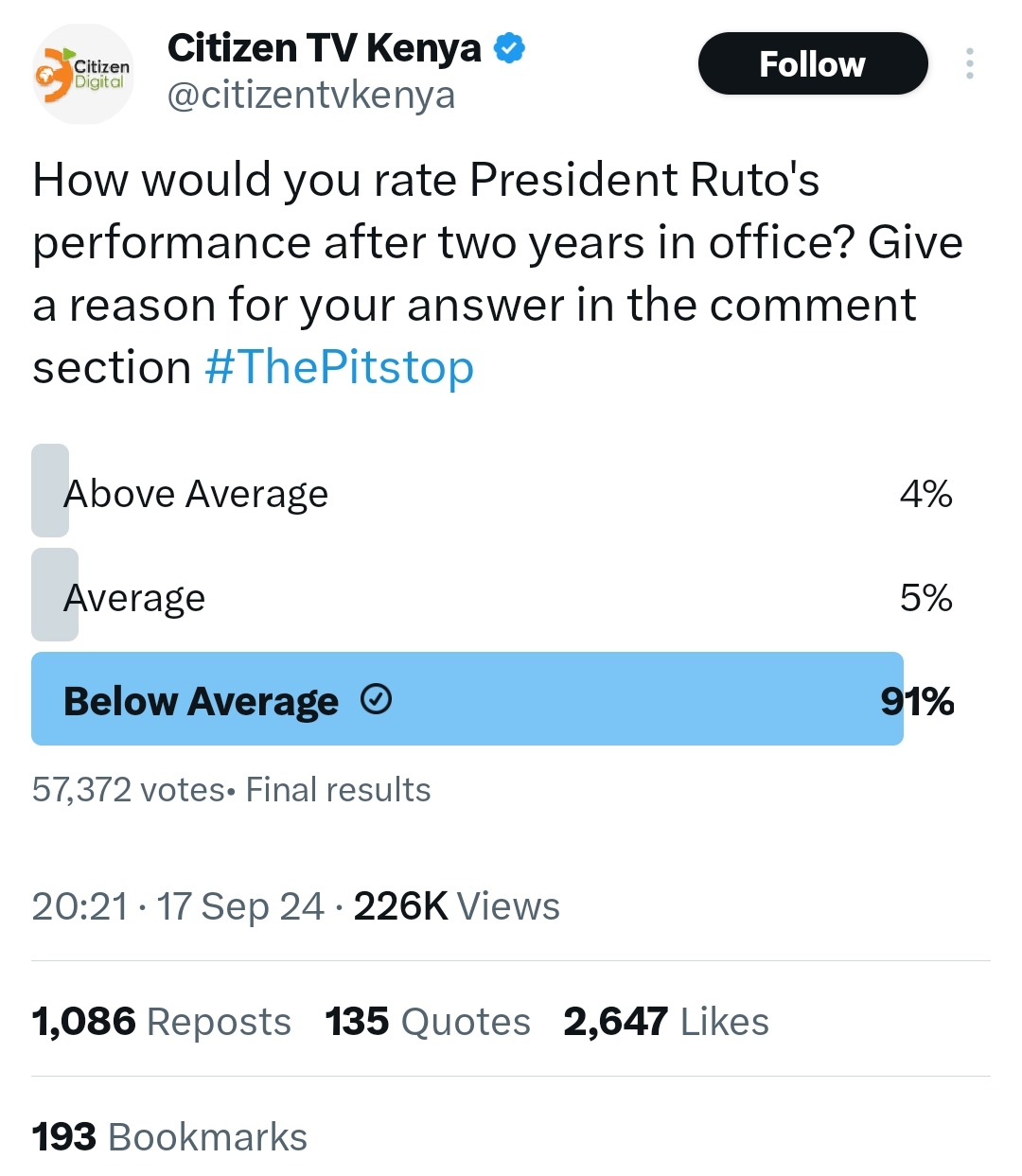Open the @citizentvkenya handle link
The height and width of the screenshot is (1176, 1022).
(x=311, y=96)
